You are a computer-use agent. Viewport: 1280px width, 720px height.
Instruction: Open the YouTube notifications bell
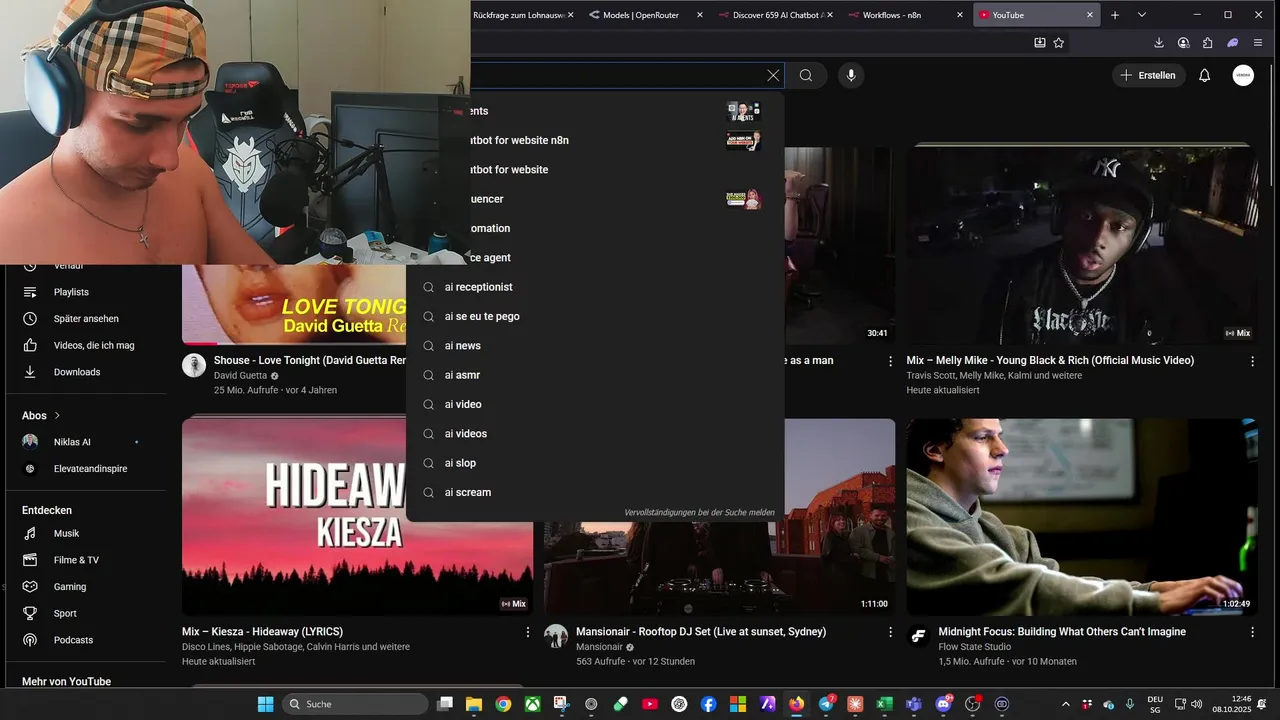pyautogui.click(x=1205, y=75)
